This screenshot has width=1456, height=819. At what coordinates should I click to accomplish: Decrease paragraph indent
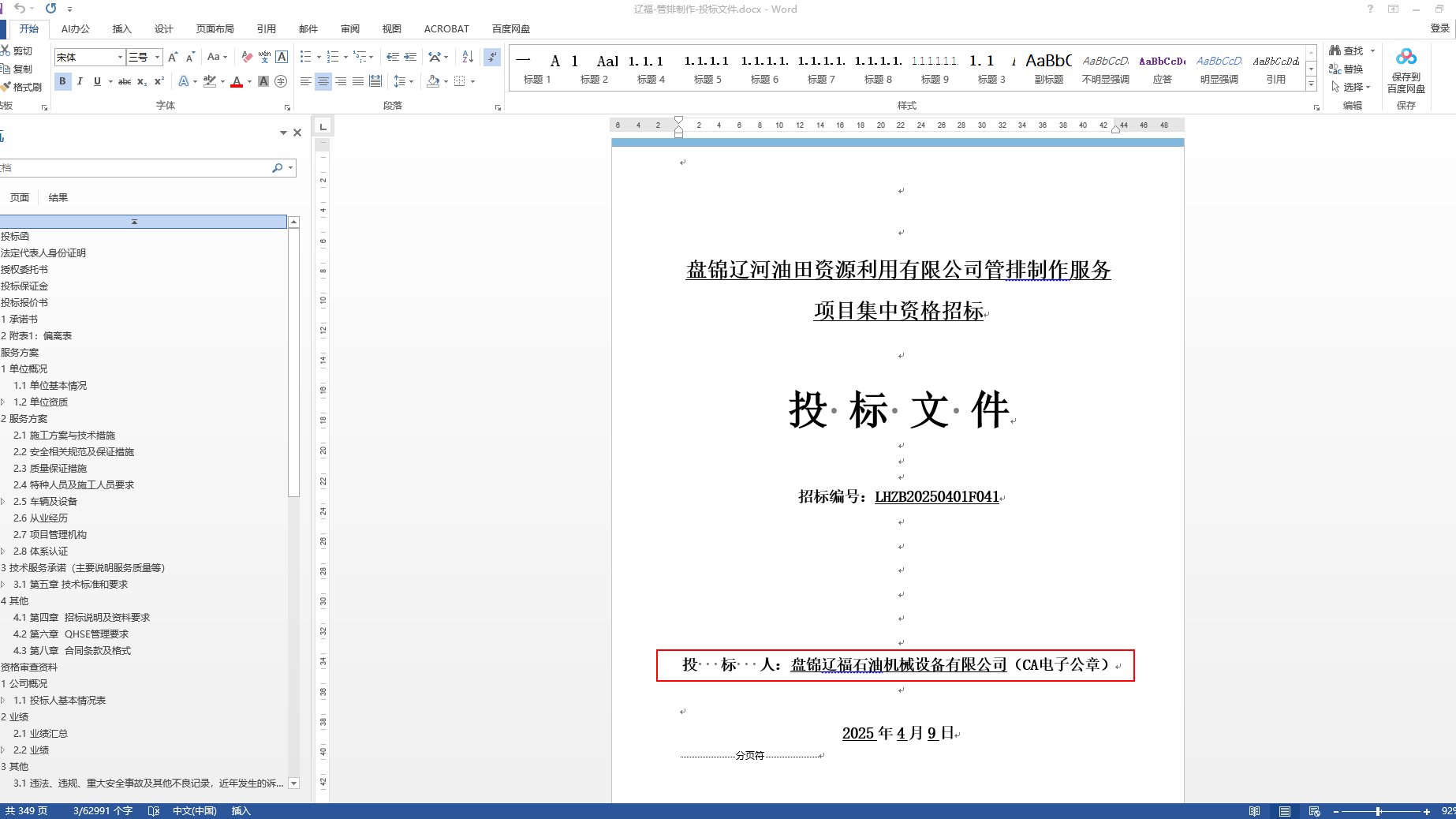pyautogui.click(x=393, y=57)
